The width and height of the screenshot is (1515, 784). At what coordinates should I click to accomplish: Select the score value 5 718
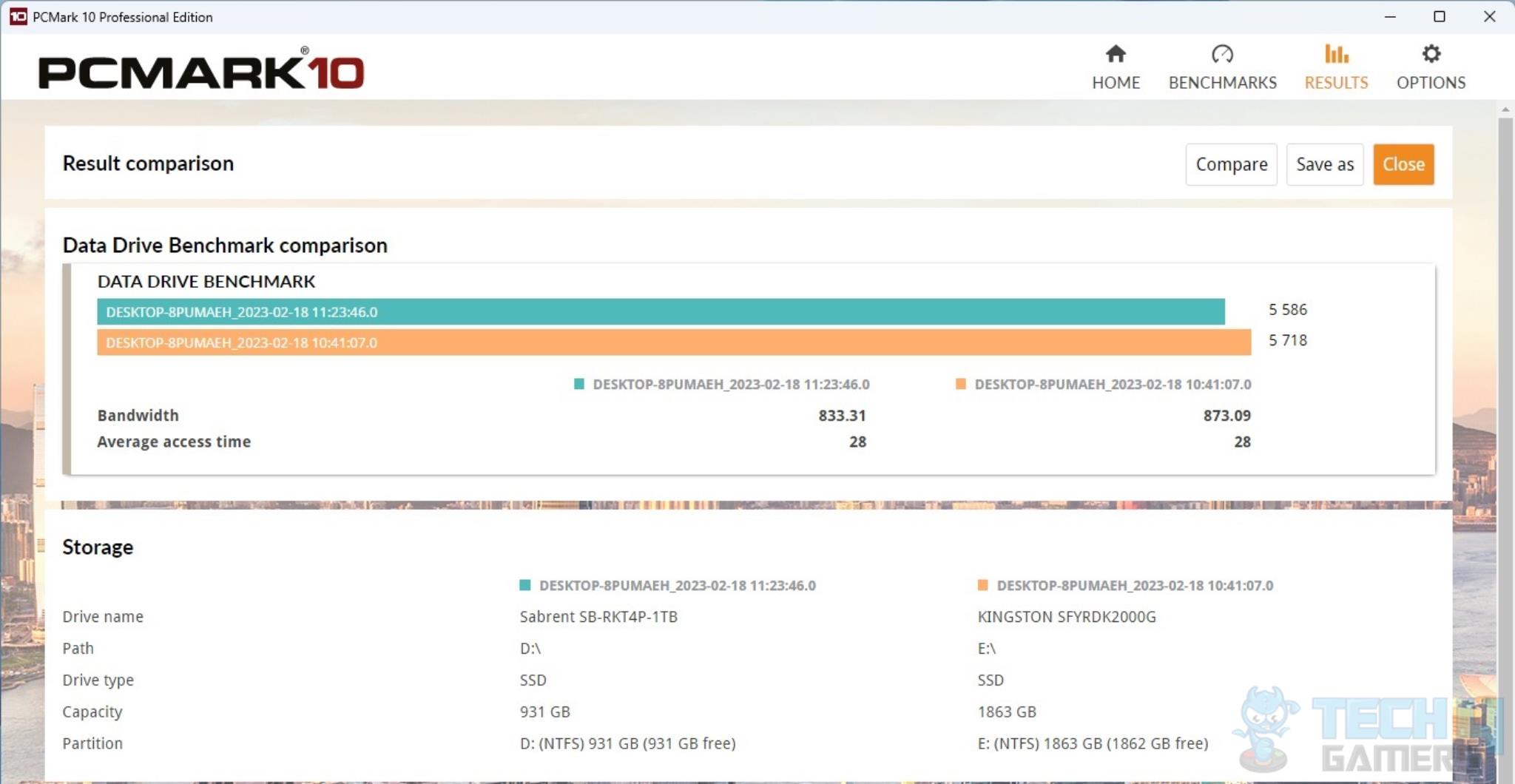click(1287, 340)
